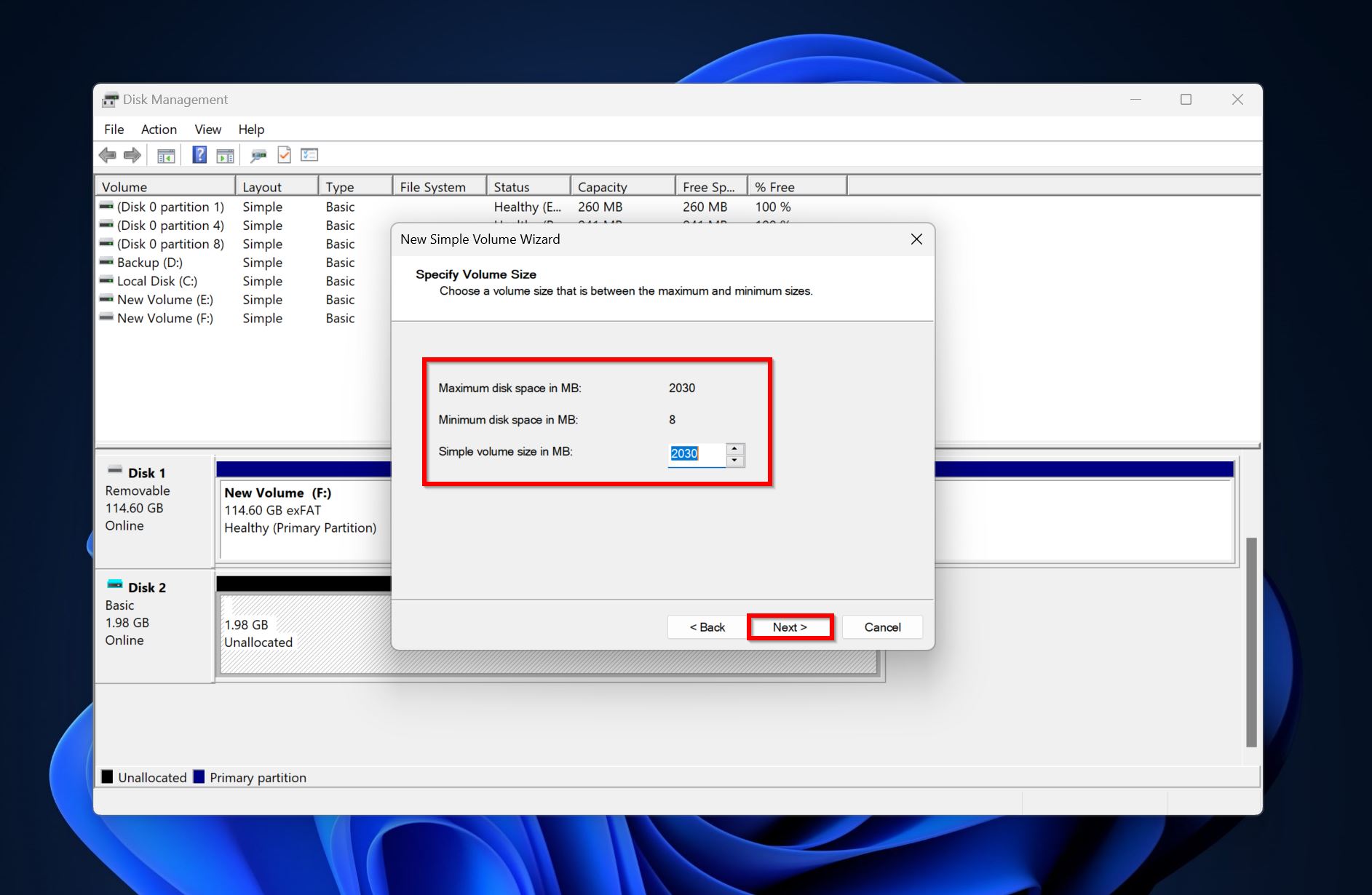Click the Cancel button in wizard

pos(882,627)
